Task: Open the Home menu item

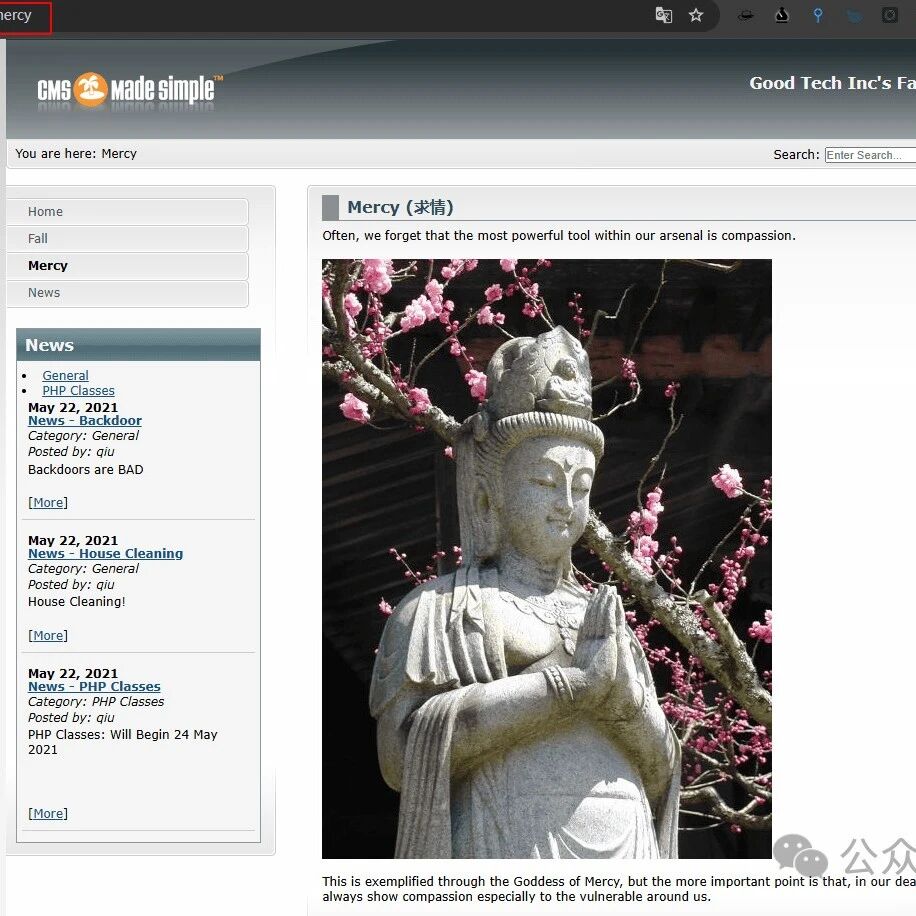Action: (127, 211)
